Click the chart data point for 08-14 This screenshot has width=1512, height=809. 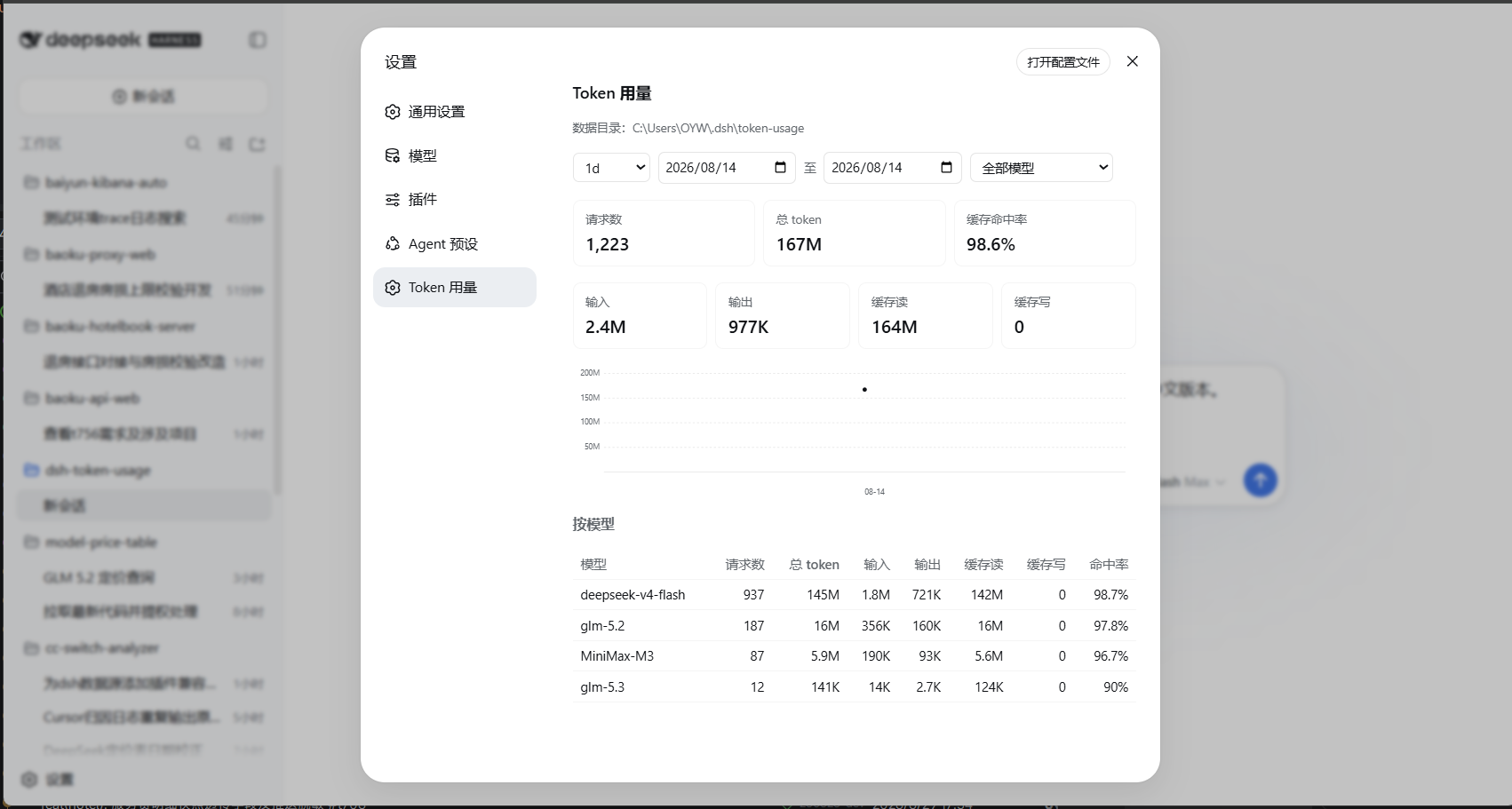click(864, 389)
